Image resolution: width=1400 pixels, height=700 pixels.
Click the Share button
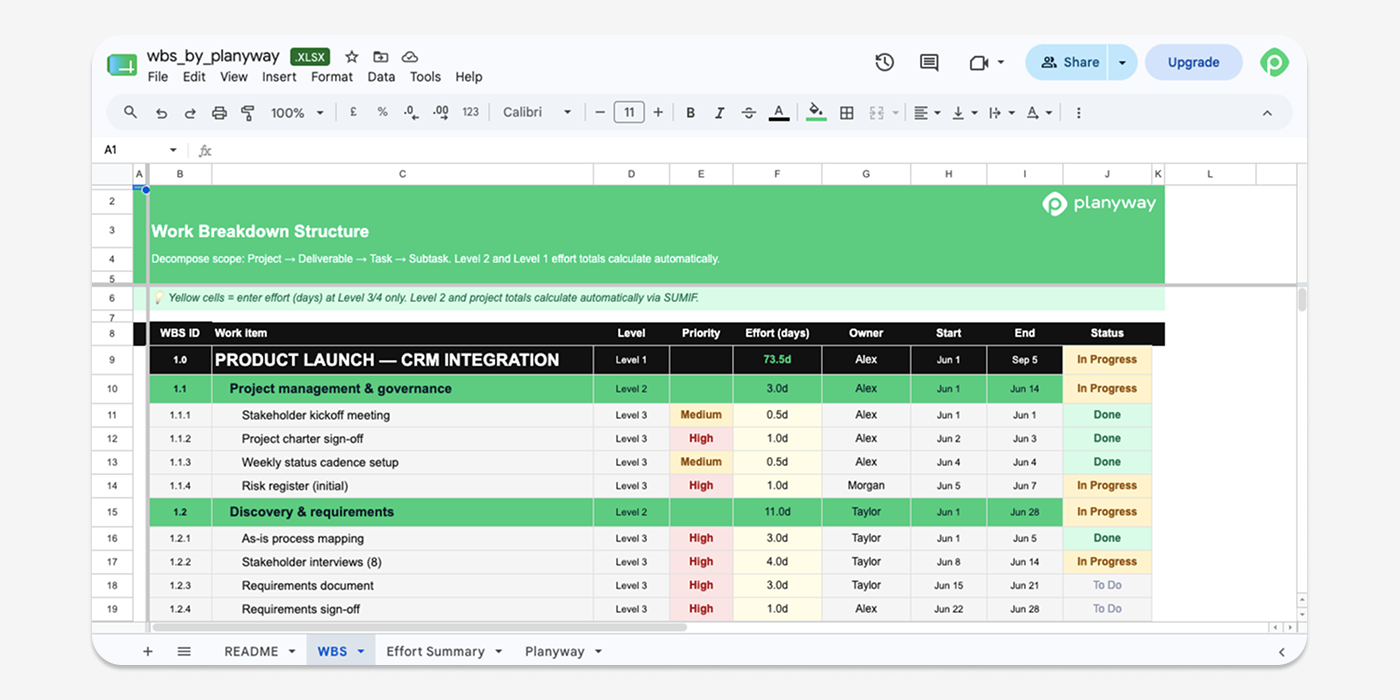(1067, 62)
